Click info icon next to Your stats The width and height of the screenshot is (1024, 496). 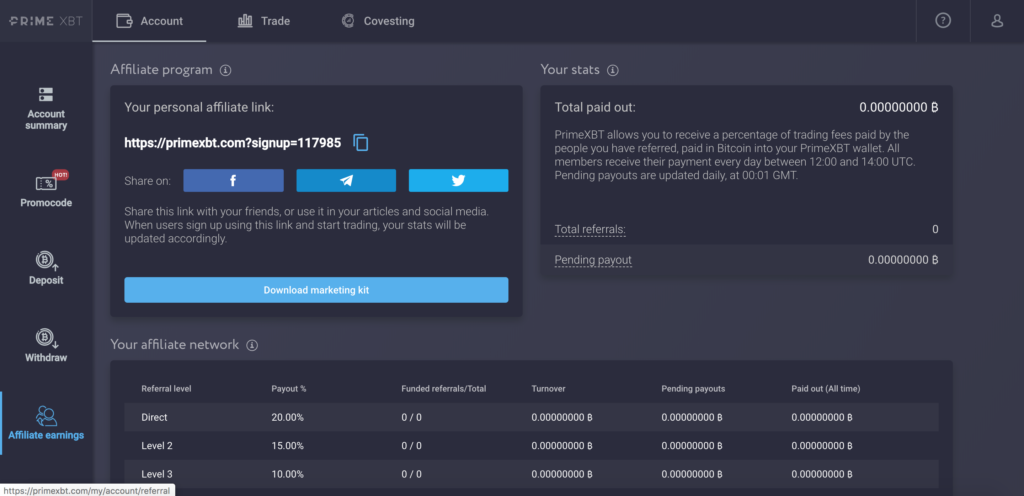click(x=613, y=70)
